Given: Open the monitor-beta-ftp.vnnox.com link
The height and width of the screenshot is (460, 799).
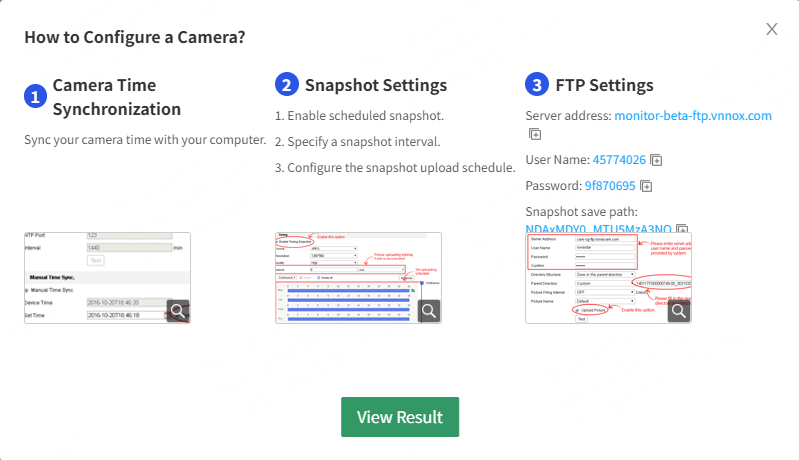Looking at the screenshot, I should click(693, 116).
